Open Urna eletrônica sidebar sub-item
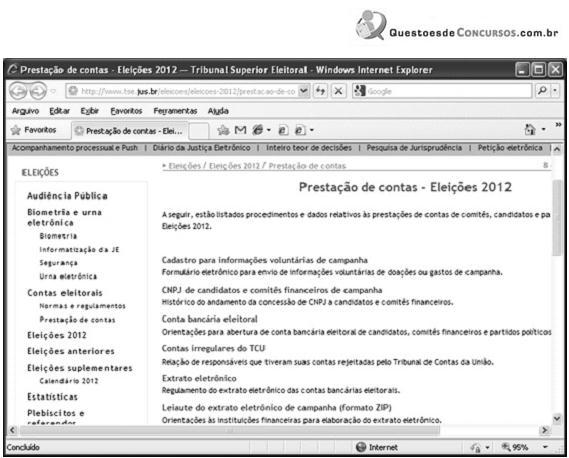 click(x=68, y=277)
